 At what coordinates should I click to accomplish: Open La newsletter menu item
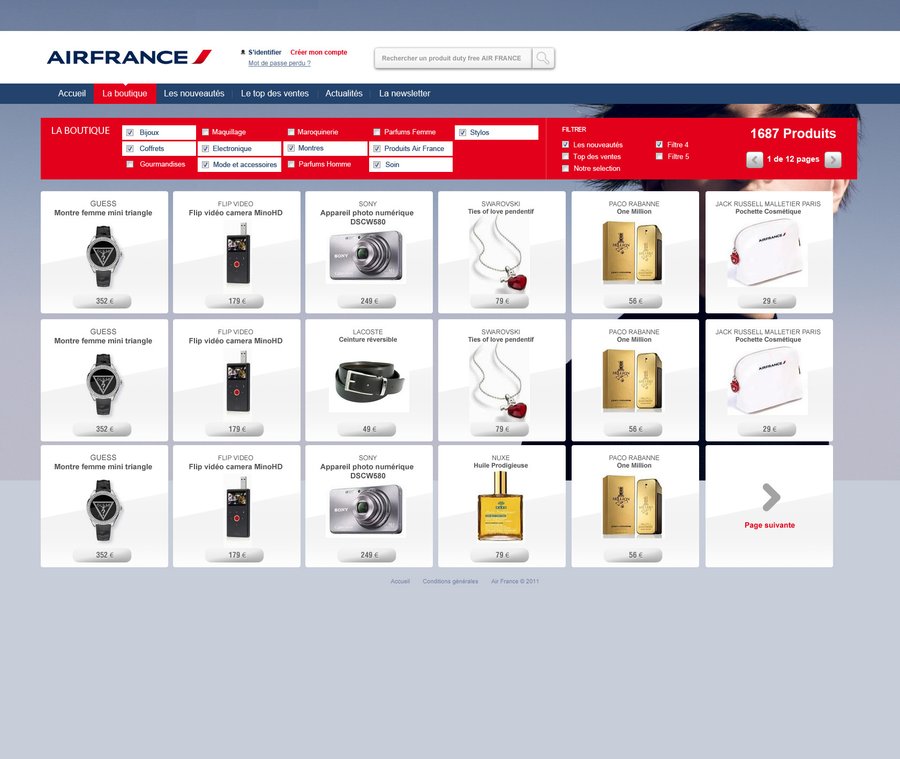point(405,94)
